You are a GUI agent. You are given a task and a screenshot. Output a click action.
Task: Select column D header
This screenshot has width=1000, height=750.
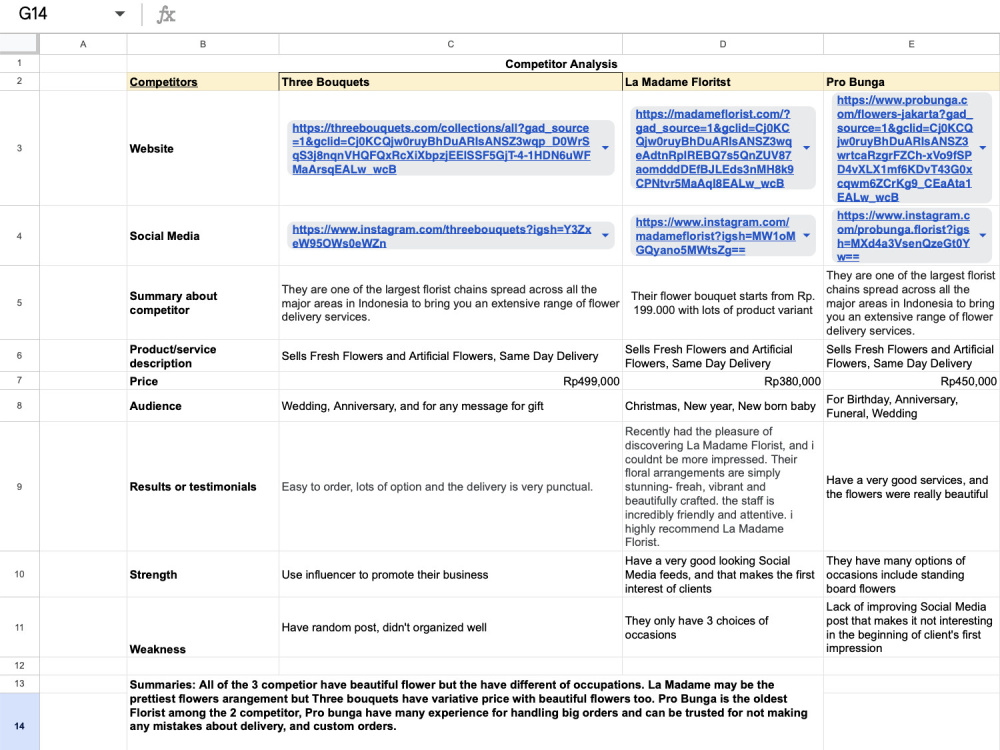pyautogui.click(x=723, y=44)
